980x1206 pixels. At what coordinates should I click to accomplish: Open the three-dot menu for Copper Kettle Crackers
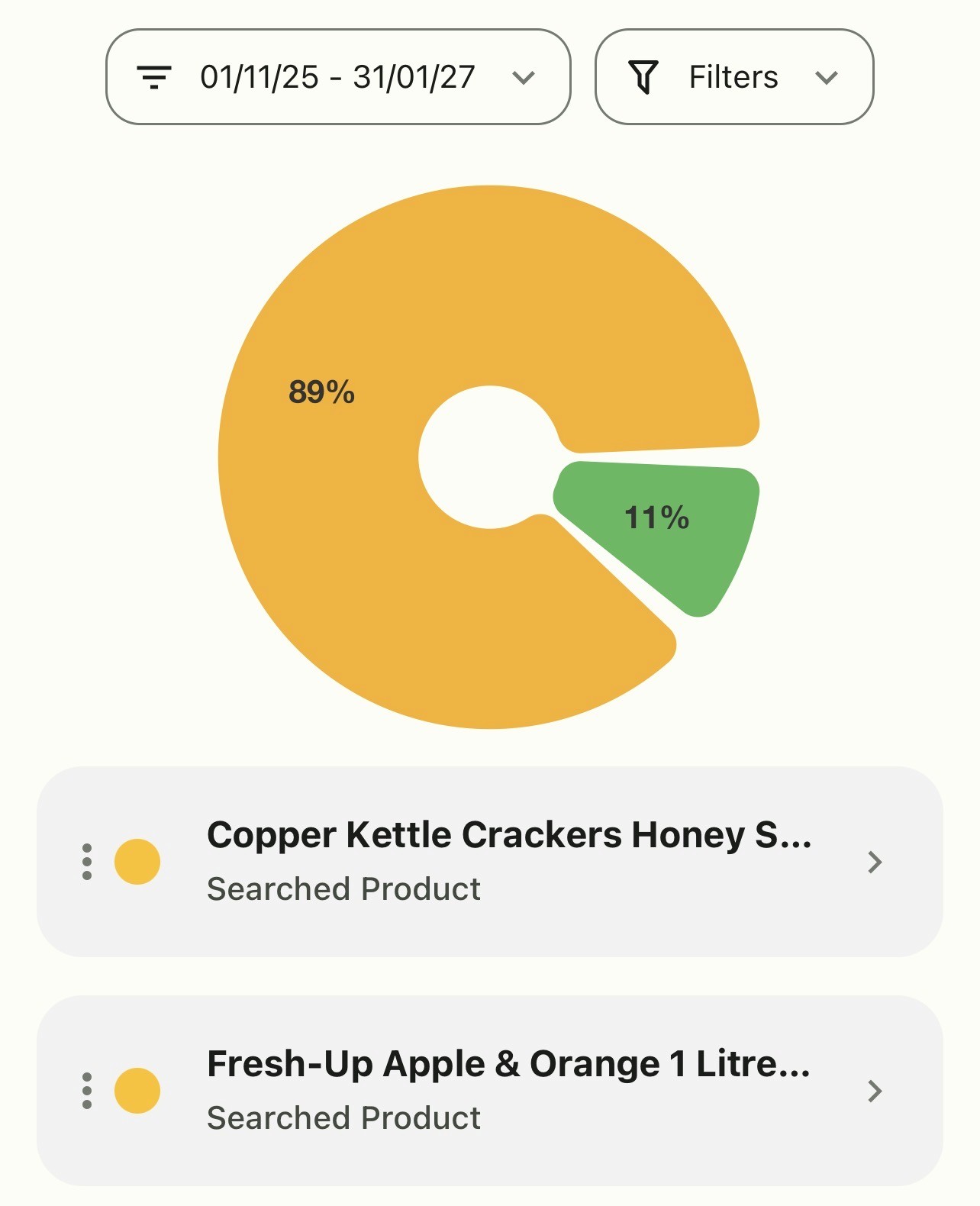[x=87, y=862]
